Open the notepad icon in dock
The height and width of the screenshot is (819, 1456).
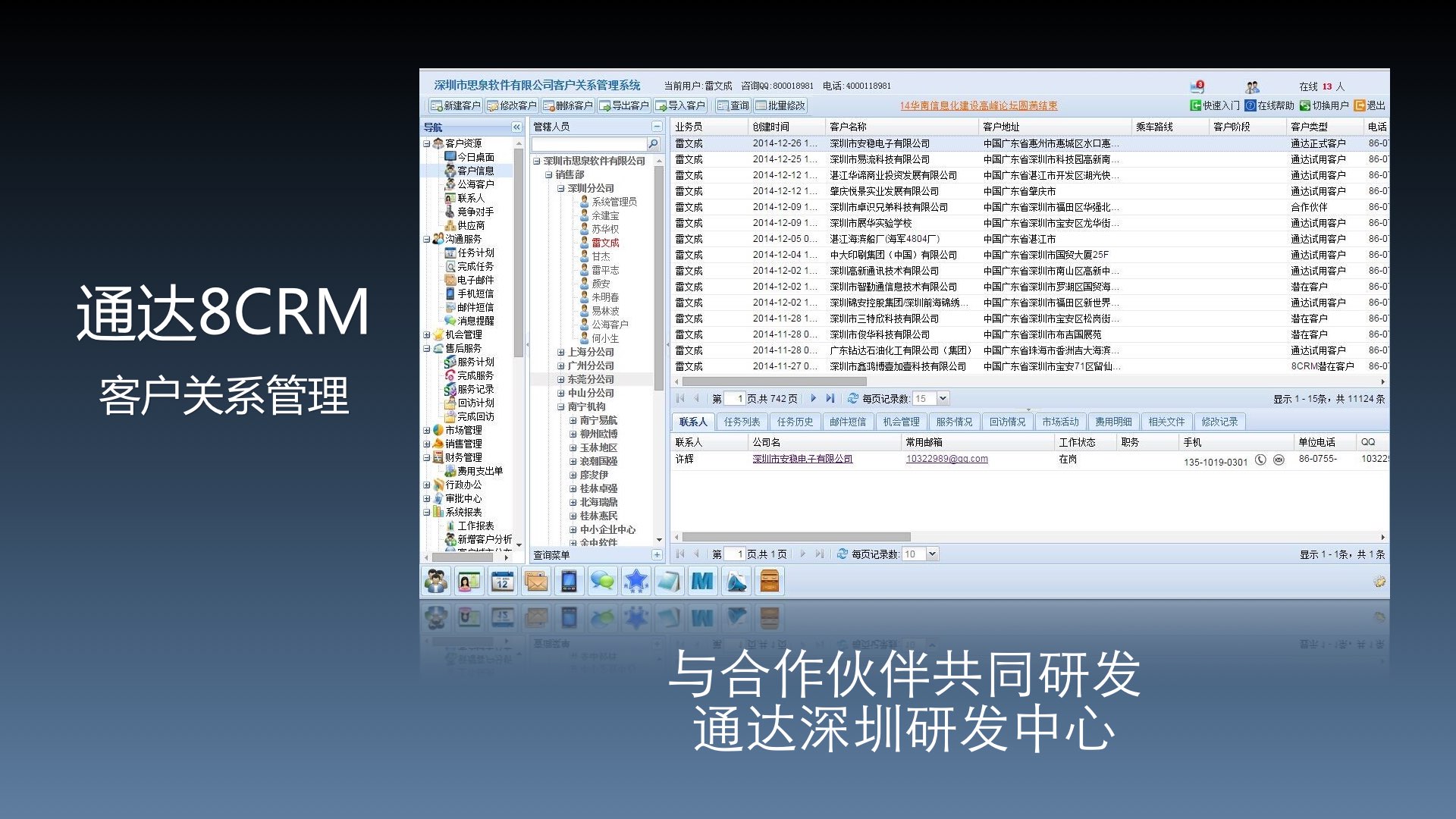670,582
